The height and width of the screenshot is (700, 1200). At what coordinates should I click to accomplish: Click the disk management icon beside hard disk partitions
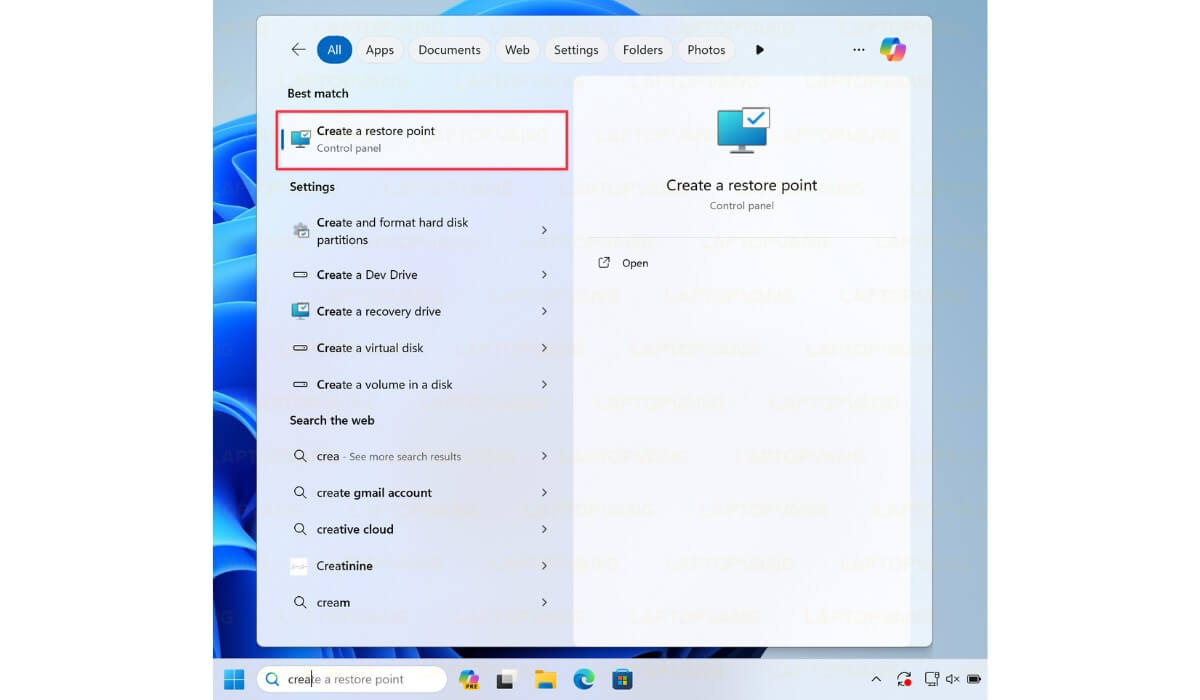[300, 230]
